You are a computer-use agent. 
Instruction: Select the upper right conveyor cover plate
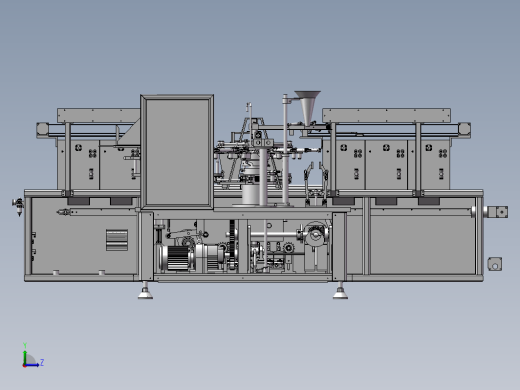coord(386,115)
